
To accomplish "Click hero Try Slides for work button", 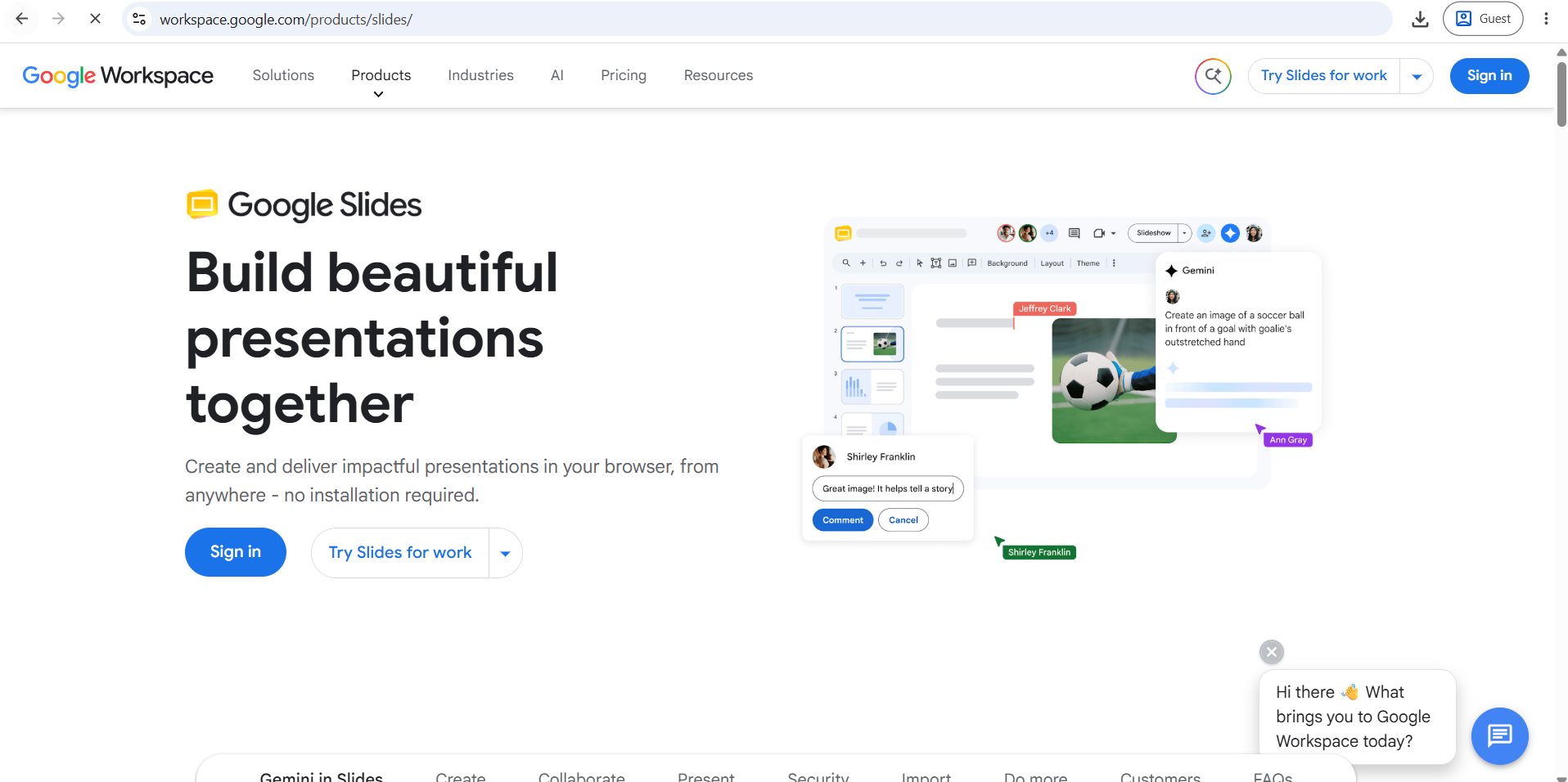I will [399, 552].
